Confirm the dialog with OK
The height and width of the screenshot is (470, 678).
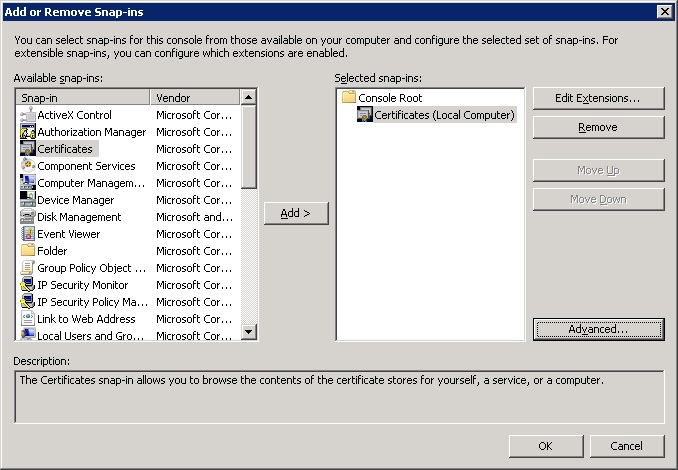click(x=545, y=446)
